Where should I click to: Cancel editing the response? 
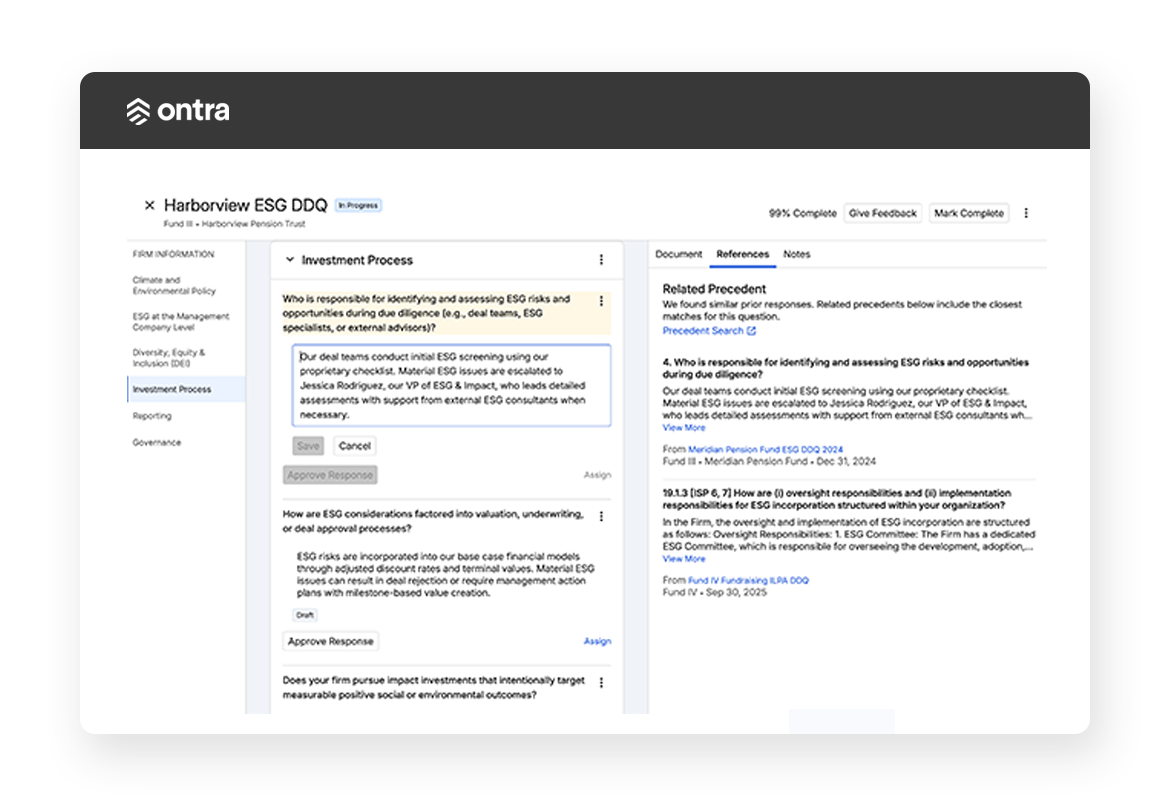pos(354,446)
